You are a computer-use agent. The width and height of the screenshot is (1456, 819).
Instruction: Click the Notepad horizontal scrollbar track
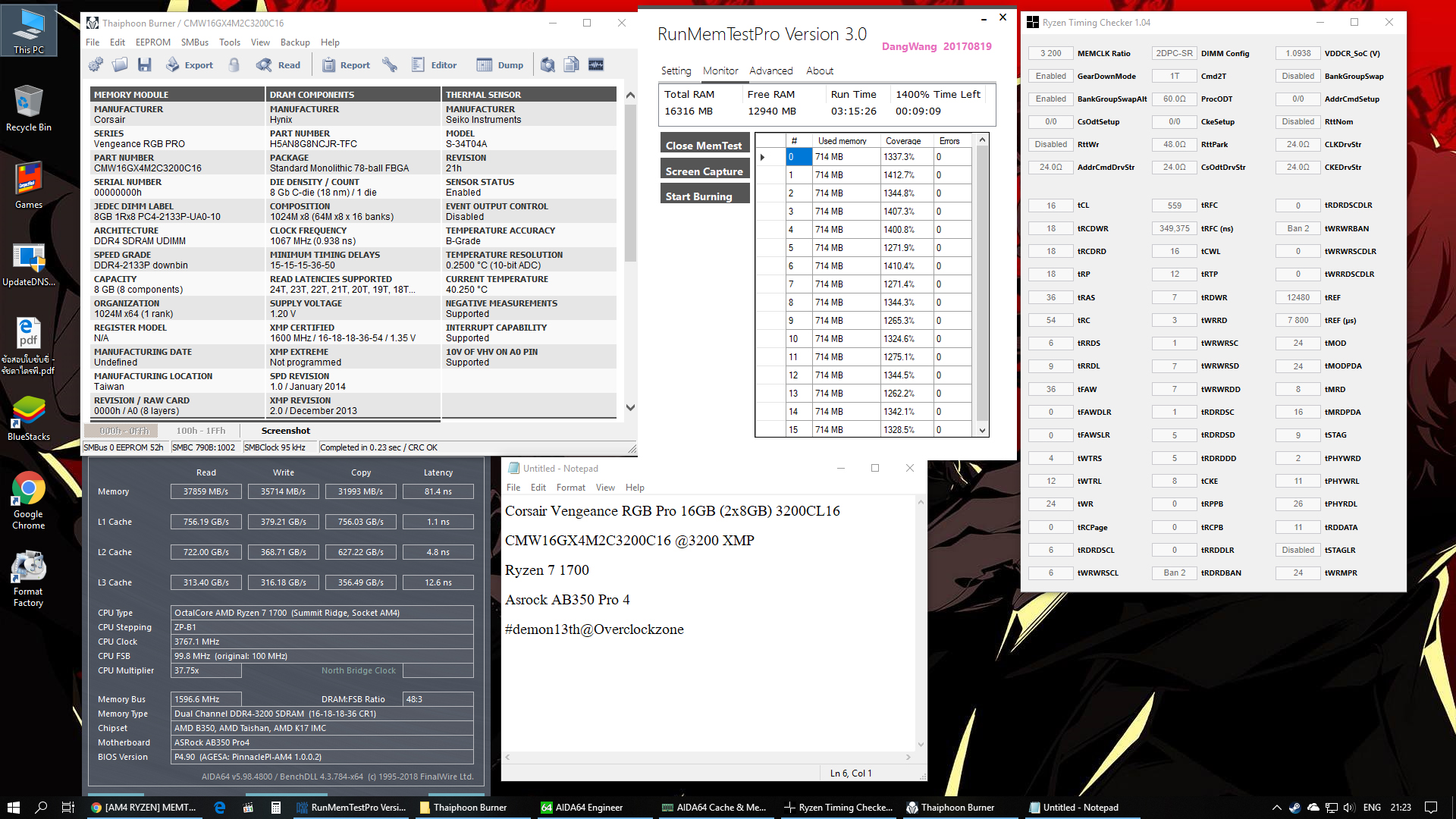pos(708,757)
